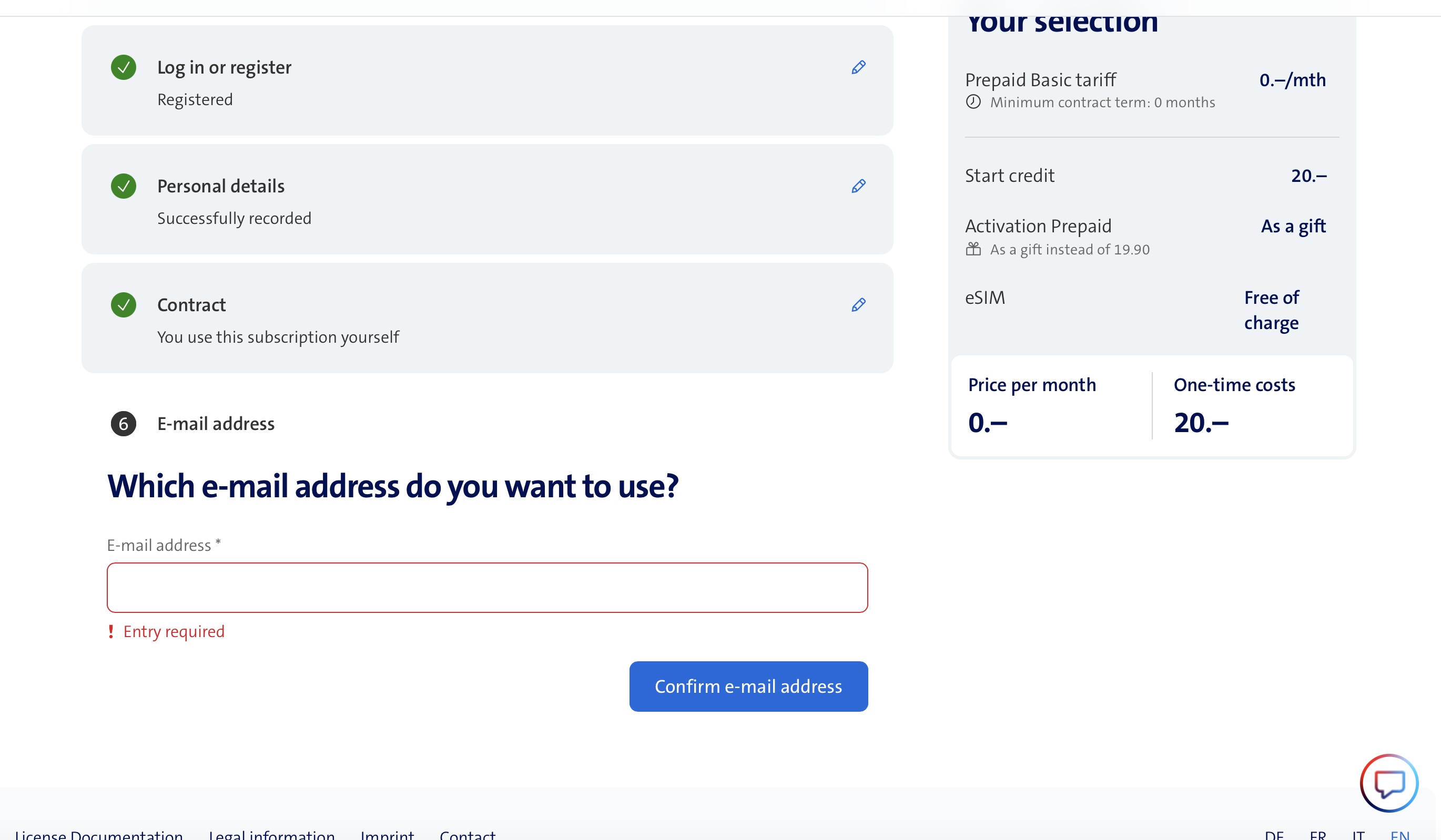This screenshot has height=840, width=1441.
Task: Edit the Contract section
Action: [858, 304]
